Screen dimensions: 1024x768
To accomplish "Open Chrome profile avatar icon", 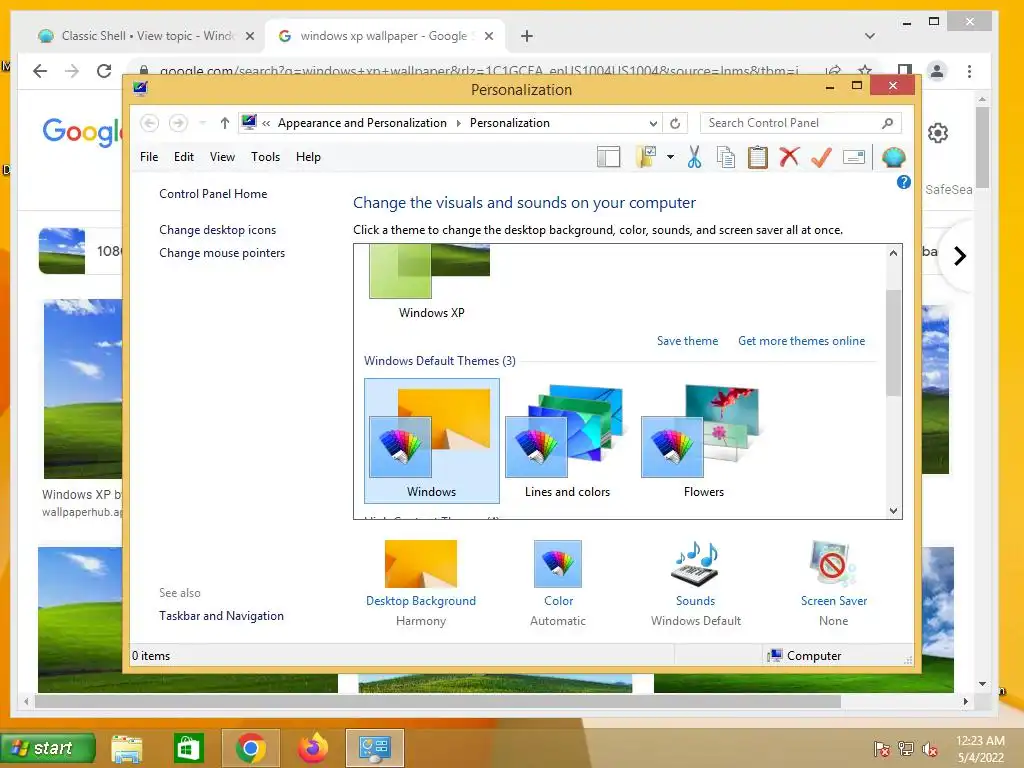I will (936, 71).
